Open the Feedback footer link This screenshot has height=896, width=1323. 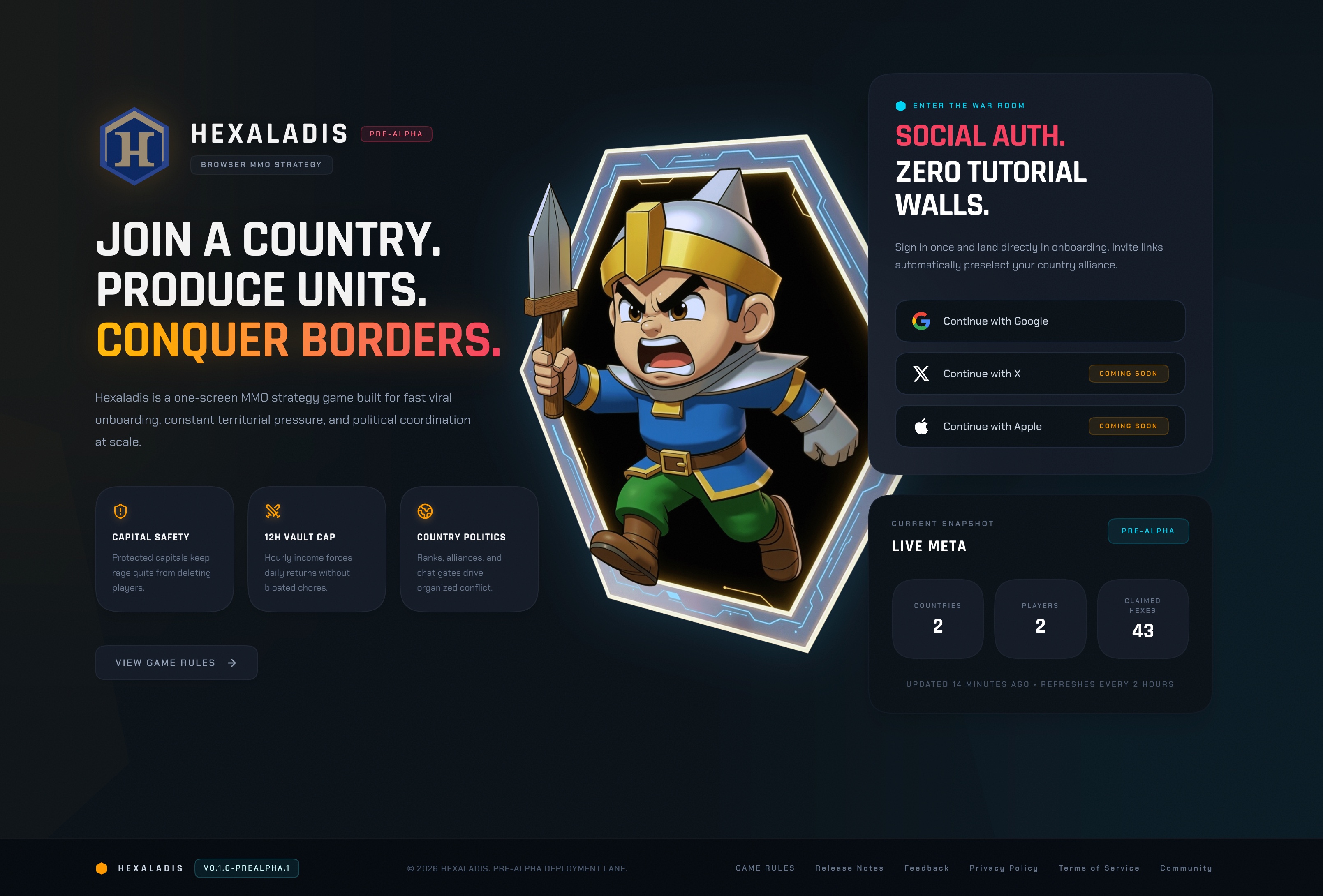point(926,868)
